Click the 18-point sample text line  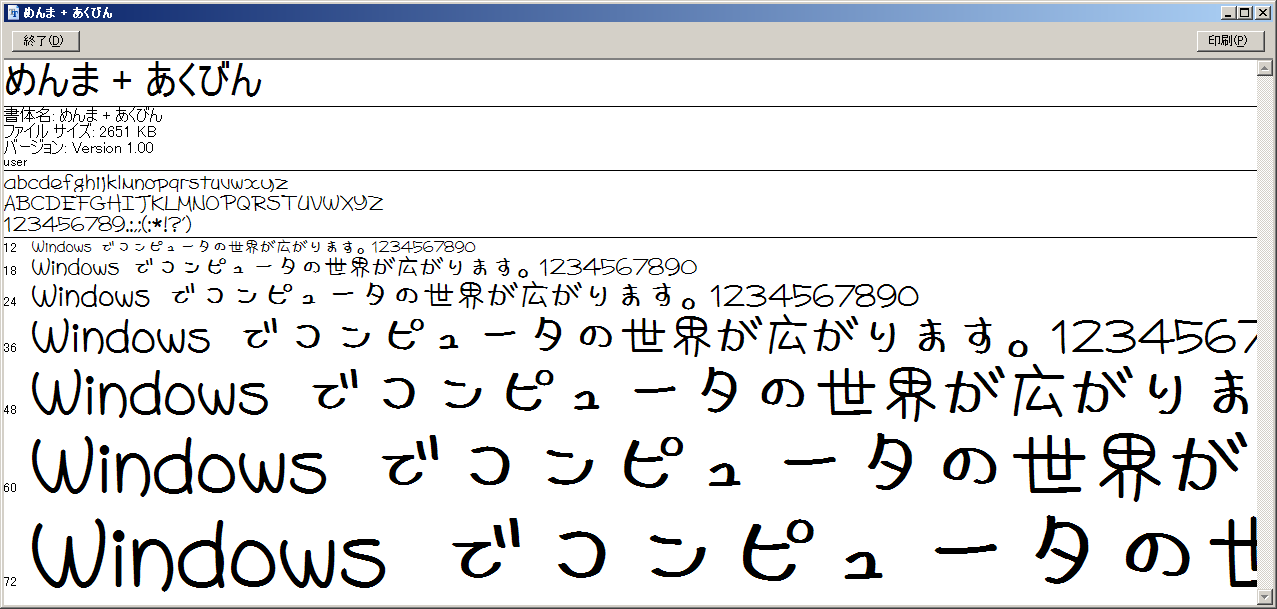click(364, 268)
